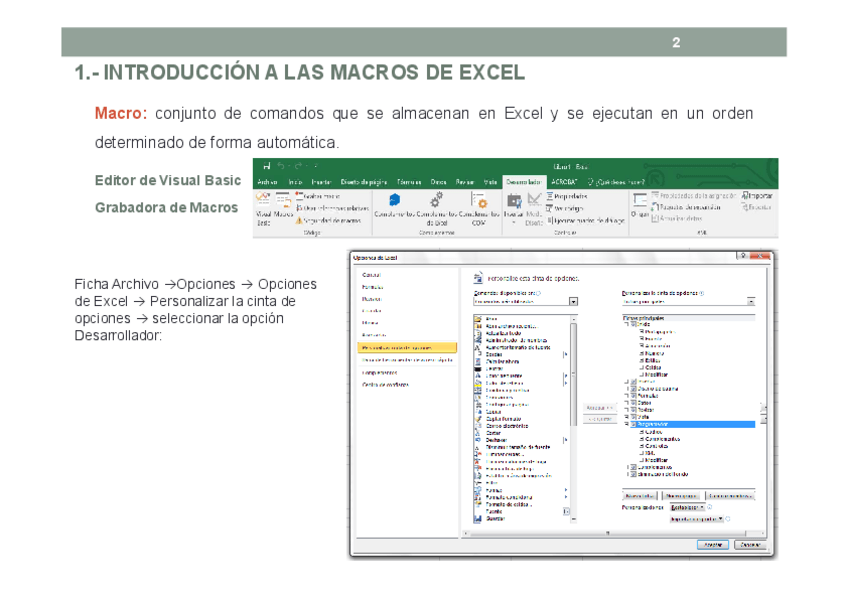This screenshot has height=599, width=848.
Task: Click the Save icon in title bar
Action: click(x=267, y=166)
